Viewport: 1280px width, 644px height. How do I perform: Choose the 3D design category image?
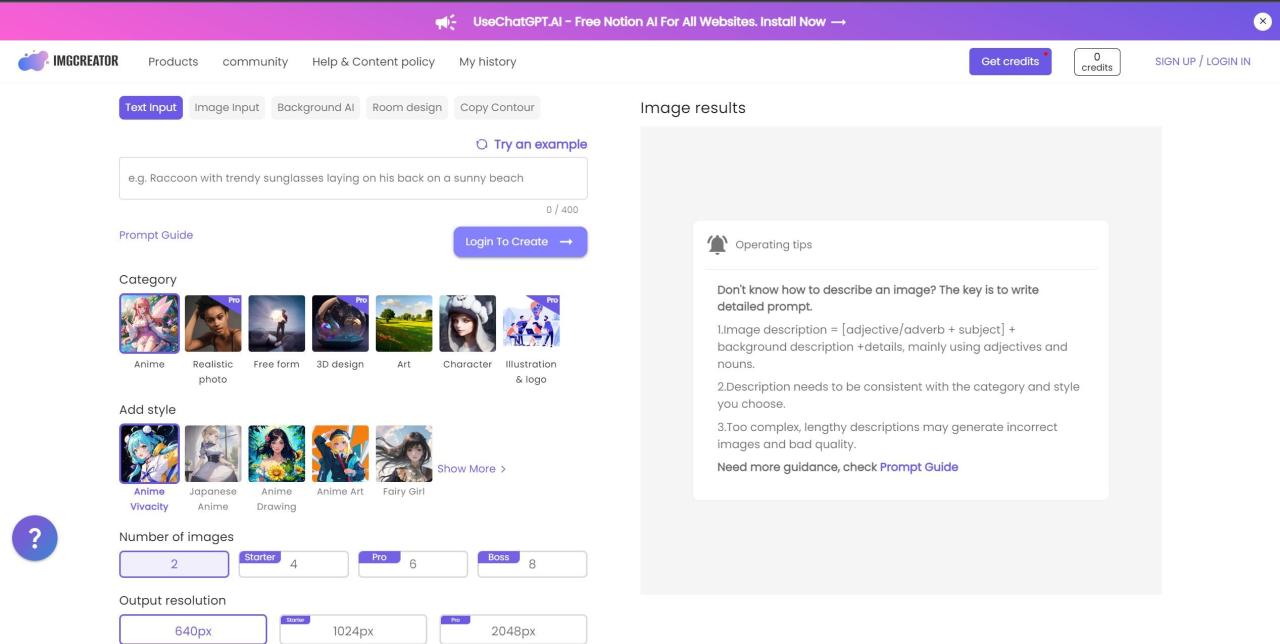click(x=340, y=324)
